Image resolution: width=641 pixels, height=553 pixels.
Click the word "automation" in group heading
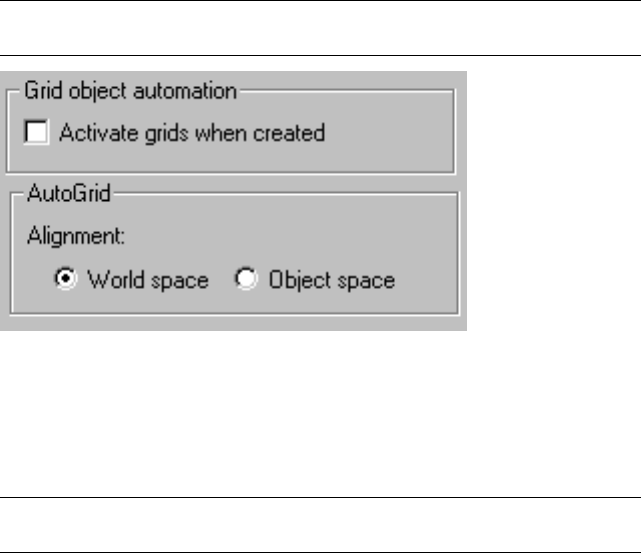click(x=190, y=91)
